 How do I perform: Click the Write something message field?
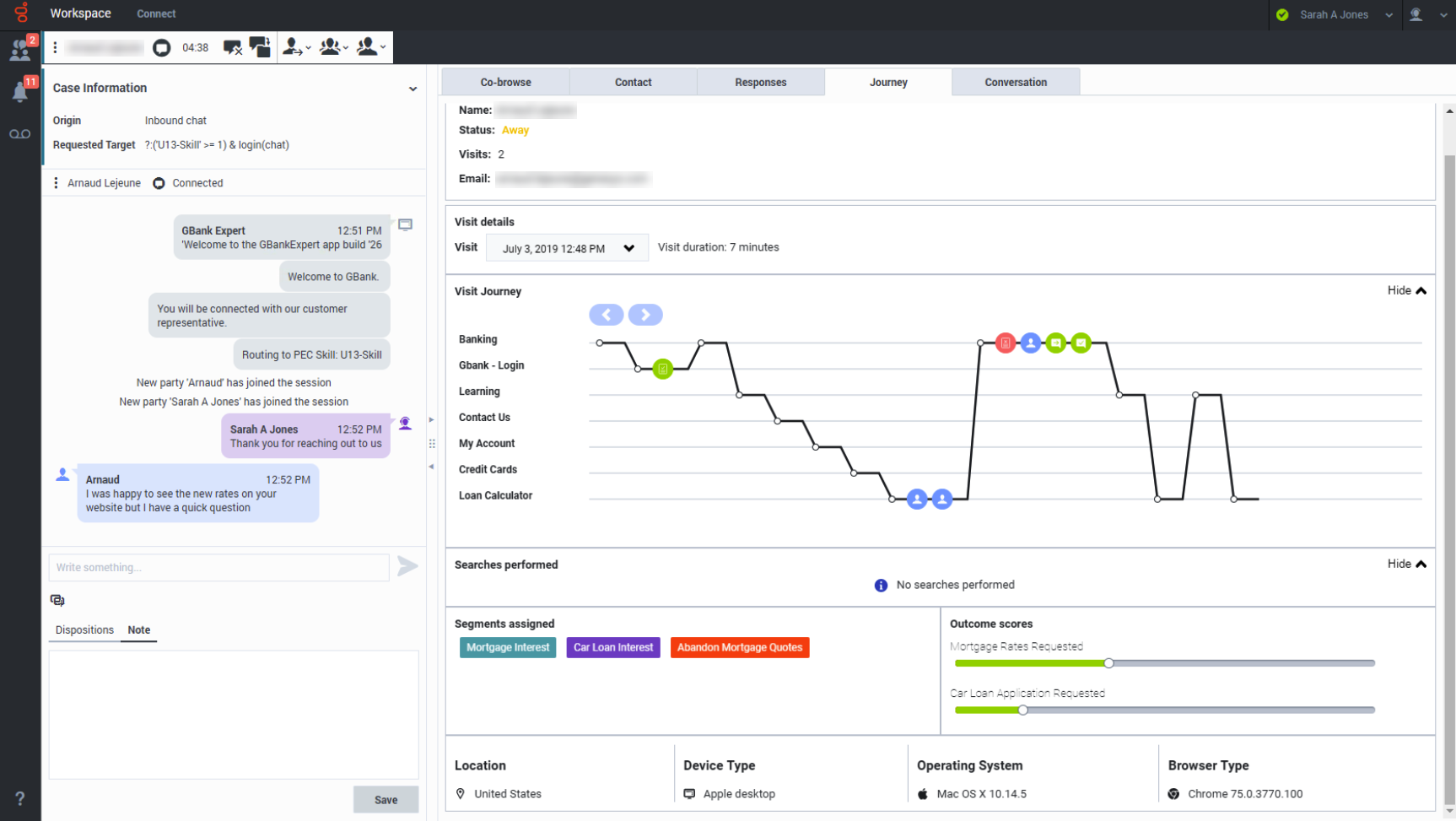(x=218, y=567)
